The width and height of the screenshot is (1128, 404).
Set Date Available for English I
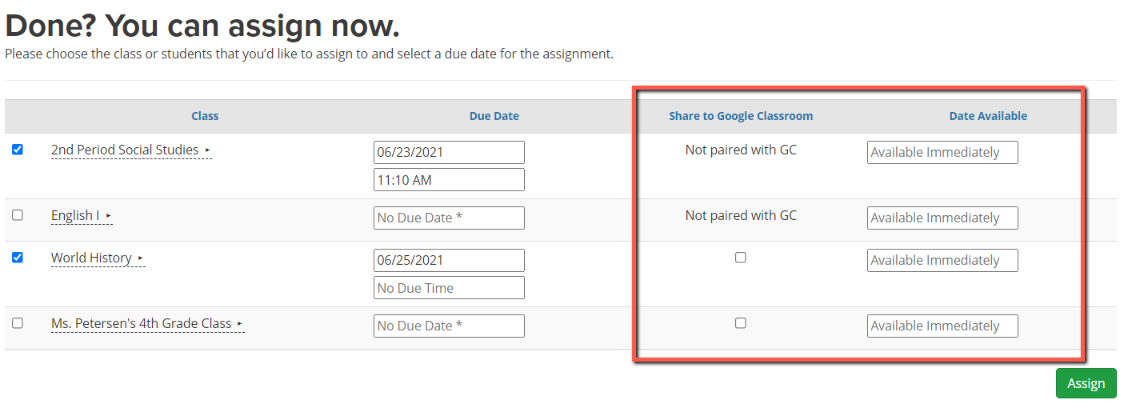[942, 218]
